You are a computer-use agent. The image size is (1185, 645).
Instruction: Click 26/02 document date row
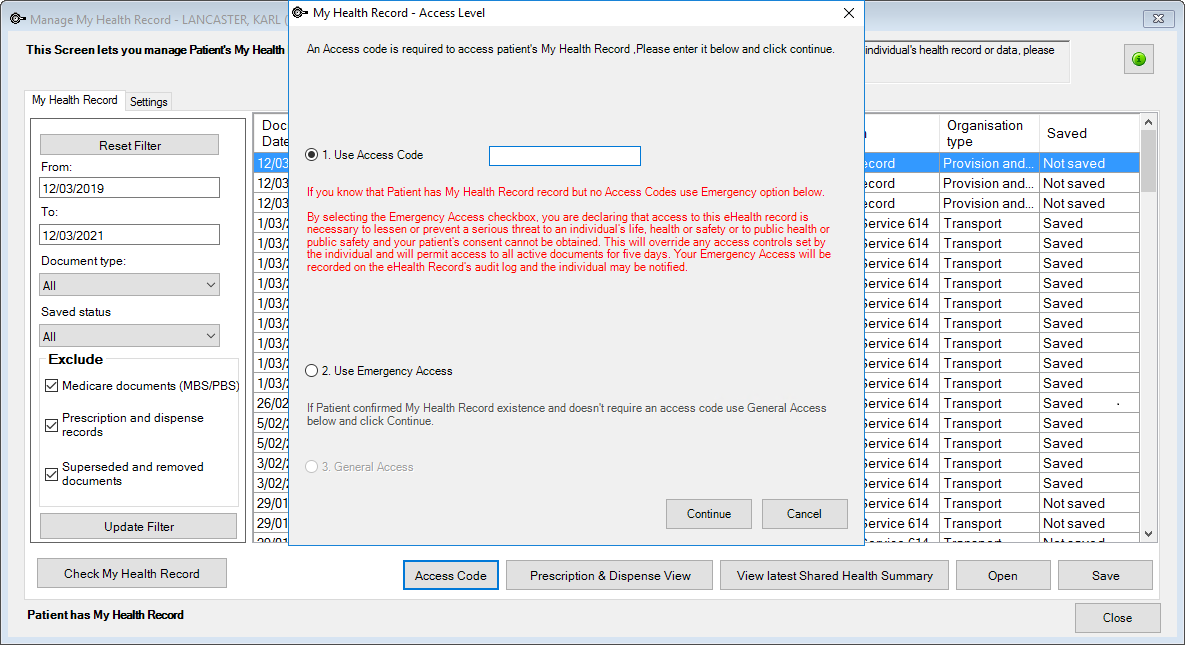[x=272, y=404]
